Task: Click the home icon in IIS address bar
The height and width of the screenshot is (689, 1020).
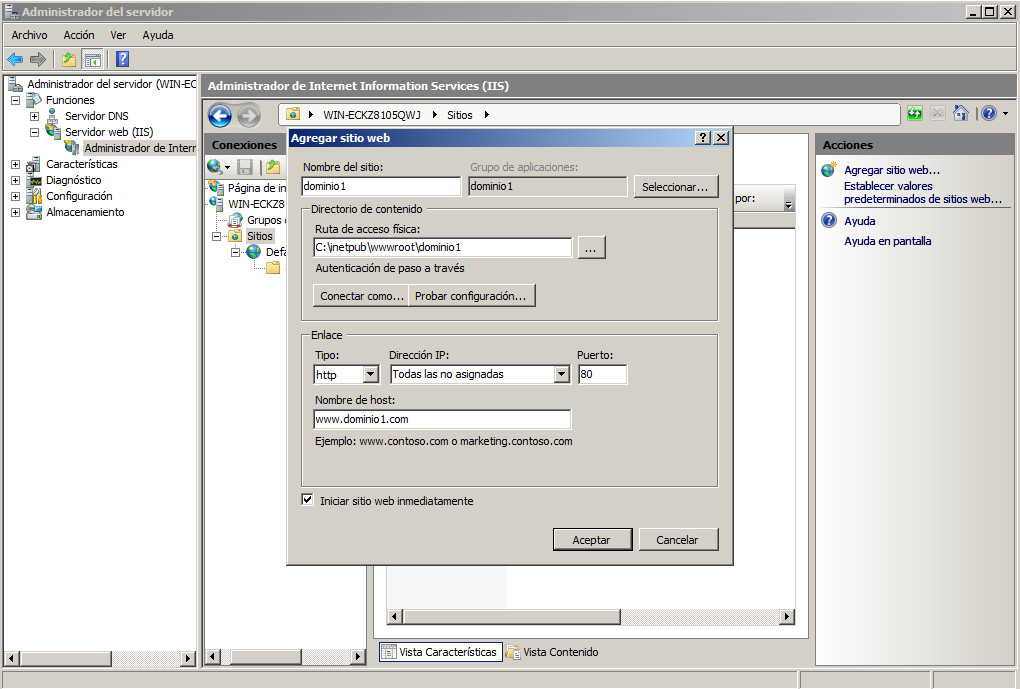Action: pos(960,114)
